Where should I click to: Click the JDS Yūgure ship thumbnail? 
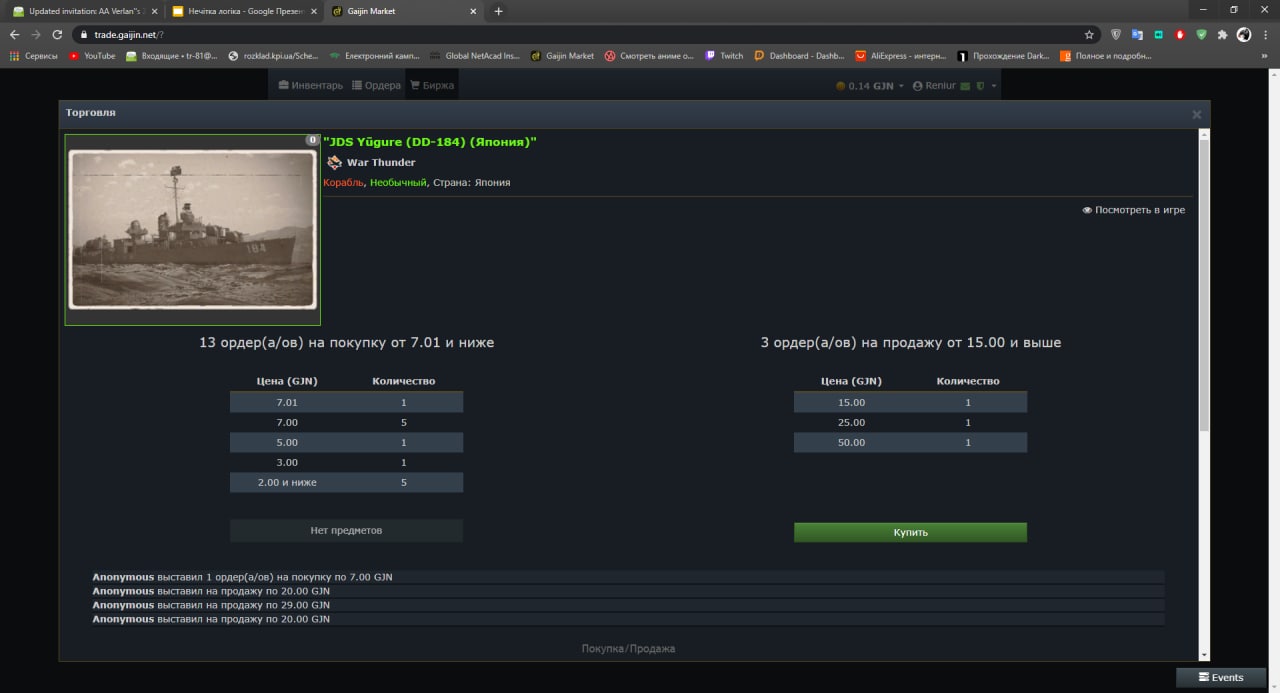[x=192, y=230]
